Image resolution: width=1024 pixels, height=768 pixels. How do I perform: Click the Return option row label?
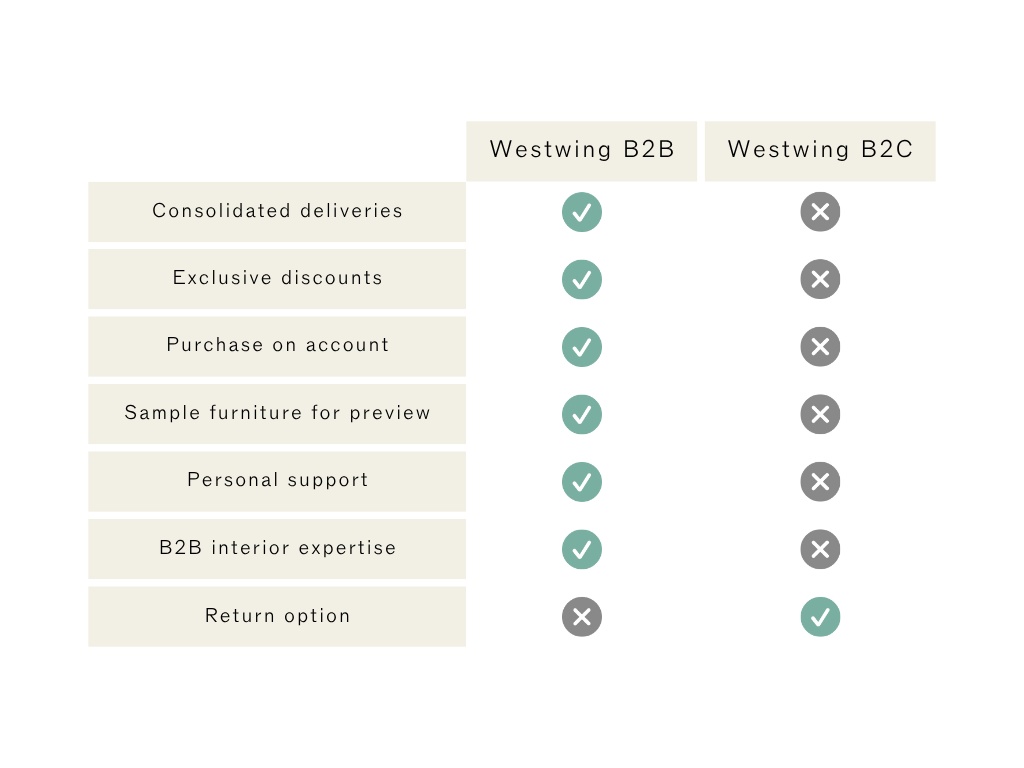(277, 616)
